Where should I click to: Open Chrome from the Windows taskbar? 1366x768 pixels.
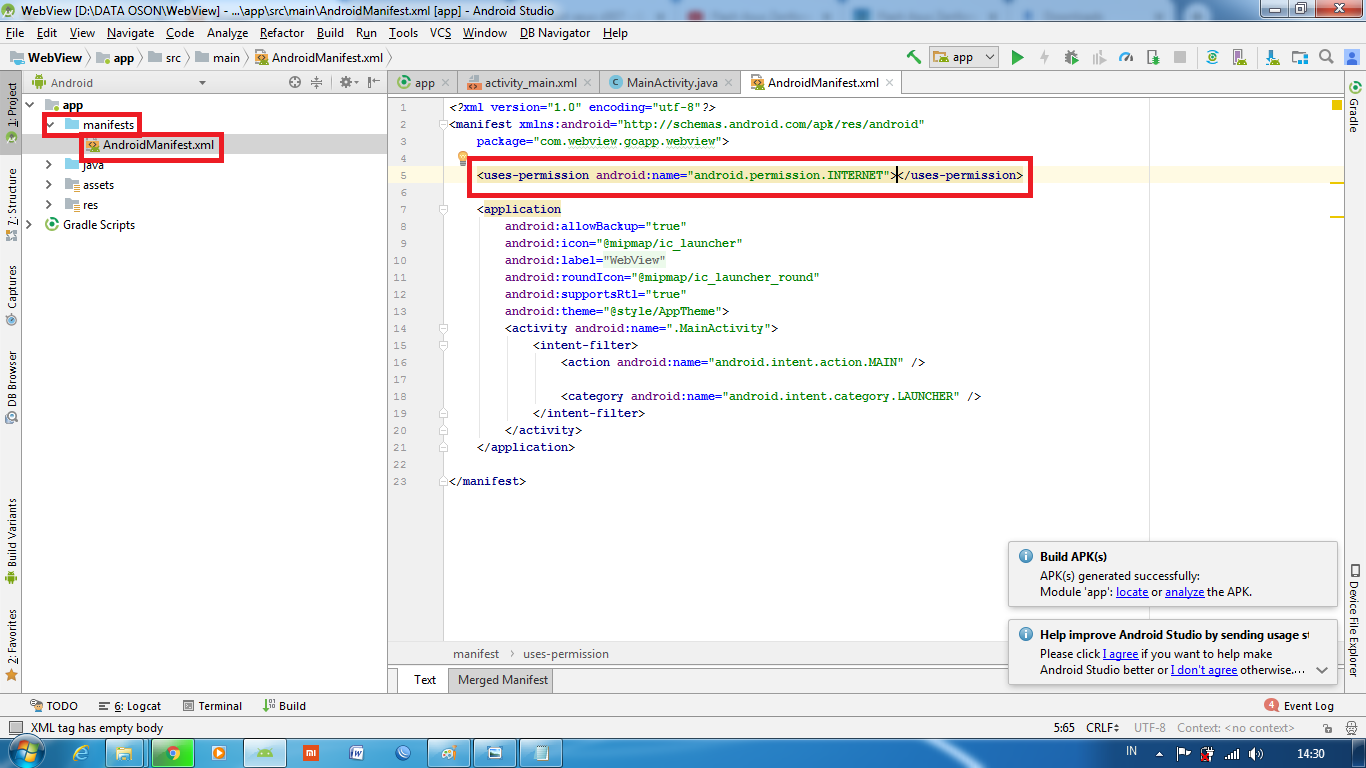point(173,753)
